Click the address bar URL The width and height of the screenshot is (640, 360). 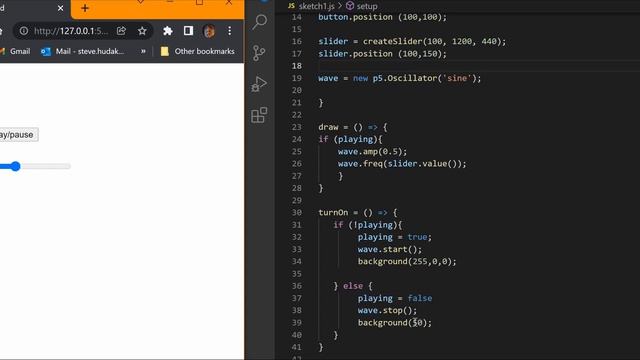(x=71, y=31)
